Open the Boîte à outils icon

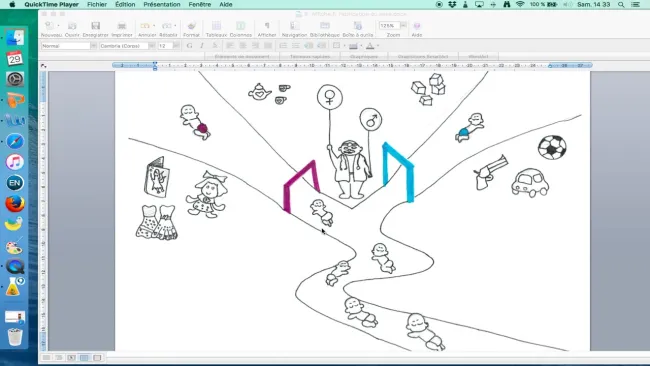click(357, 26)
